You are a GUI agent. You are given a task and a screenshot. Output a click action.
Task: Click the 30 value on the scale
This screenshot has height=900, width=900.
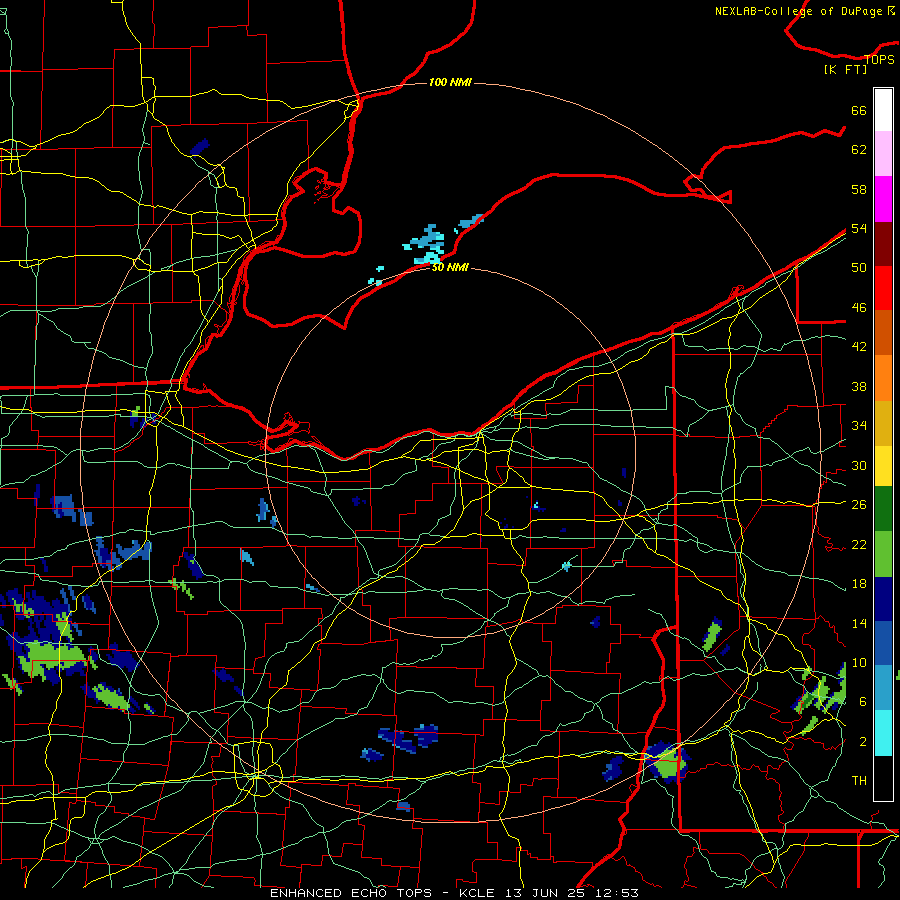pos(859,465)
